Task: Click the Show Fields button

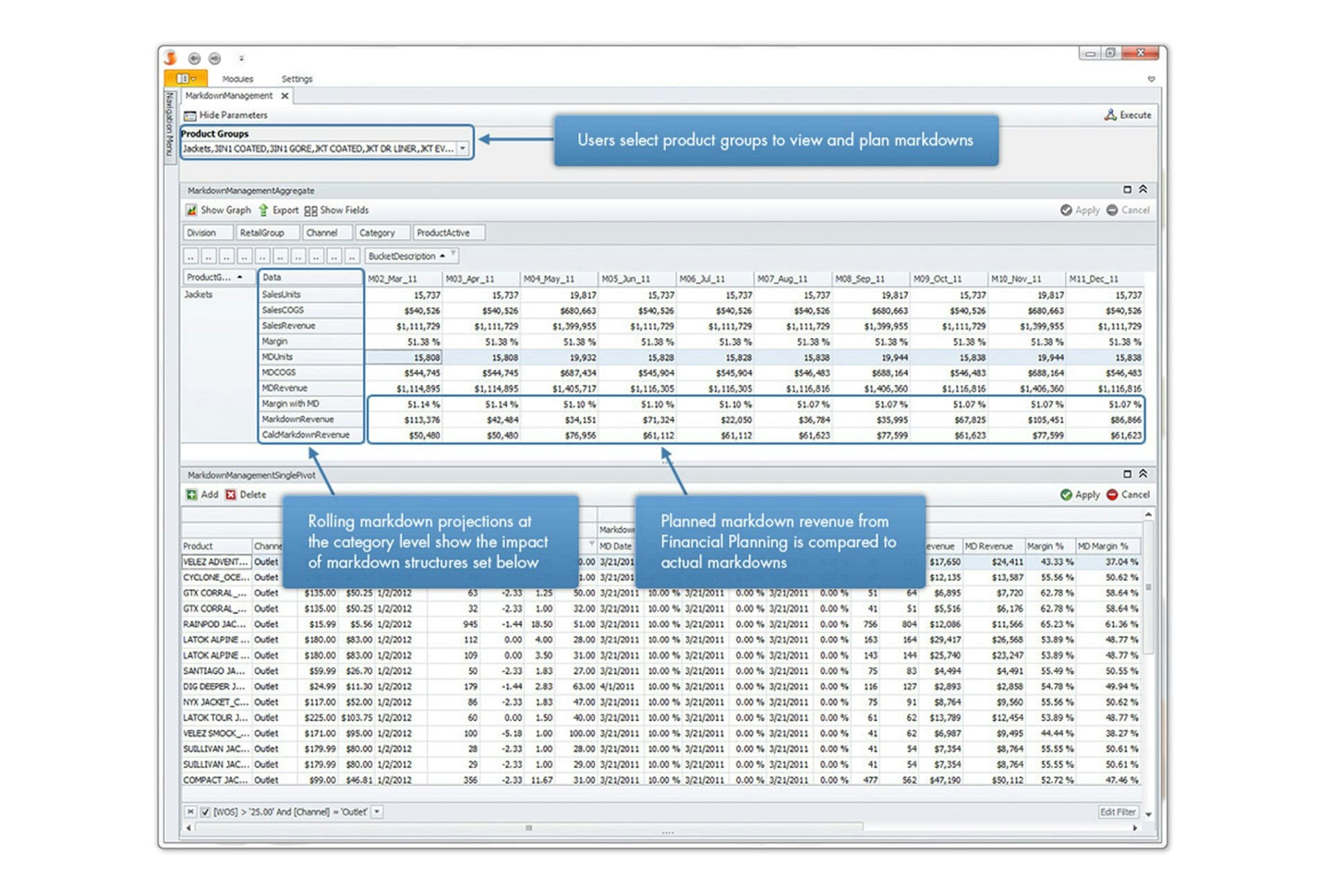Action: (337, 210)
